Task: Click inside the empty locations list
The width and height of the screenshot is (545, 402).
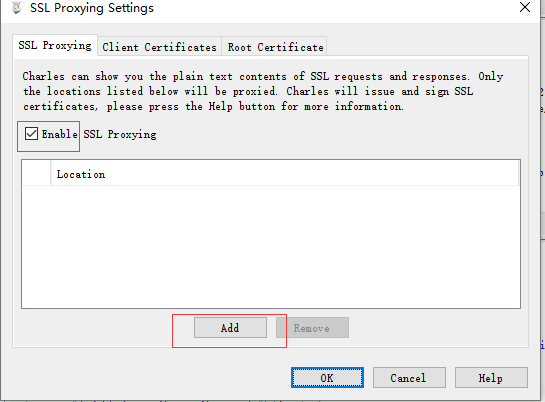Action: coord(271,246)
